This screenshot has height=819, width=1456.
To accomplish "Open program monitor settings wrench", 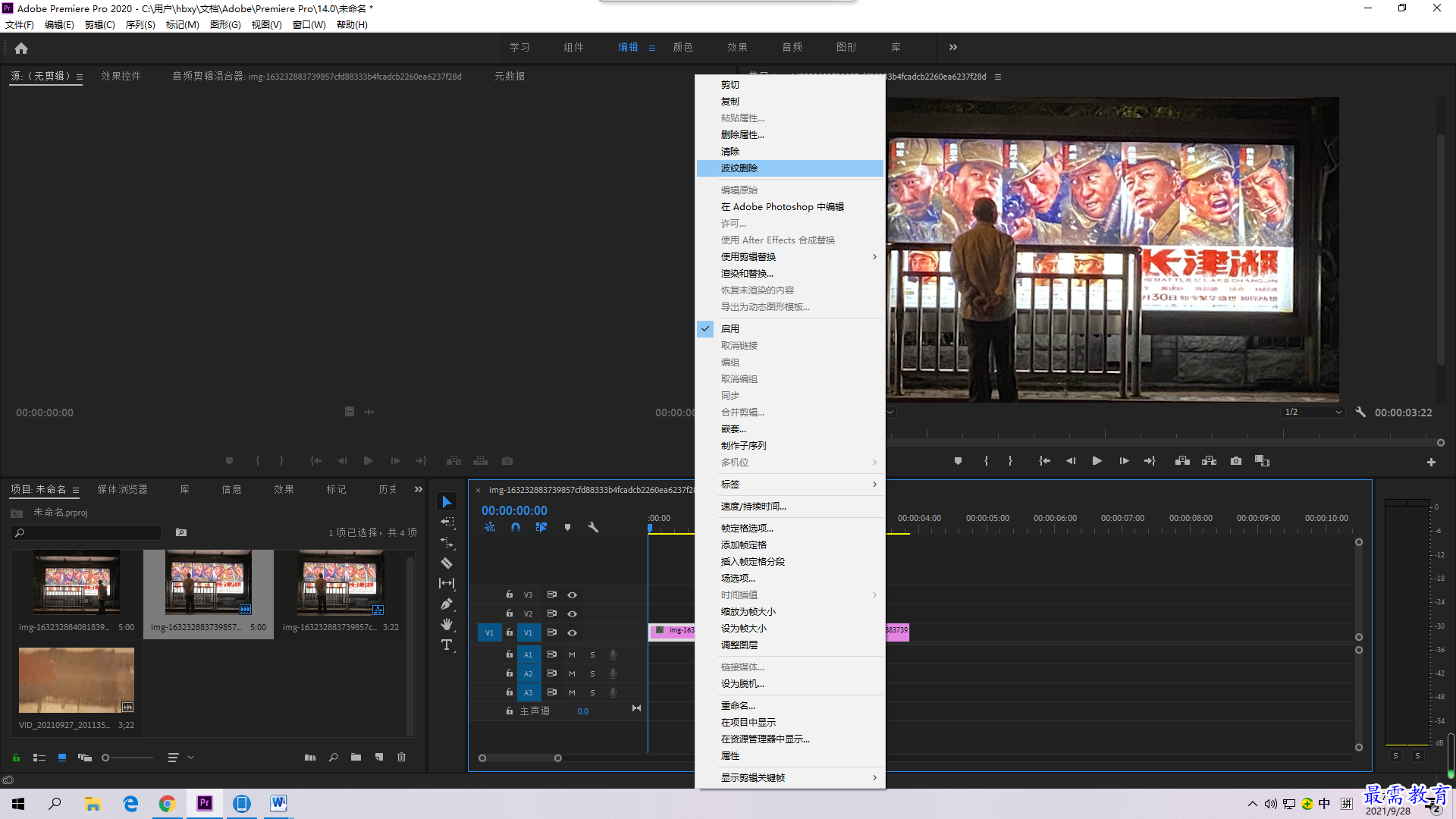I will [1360, 412].
